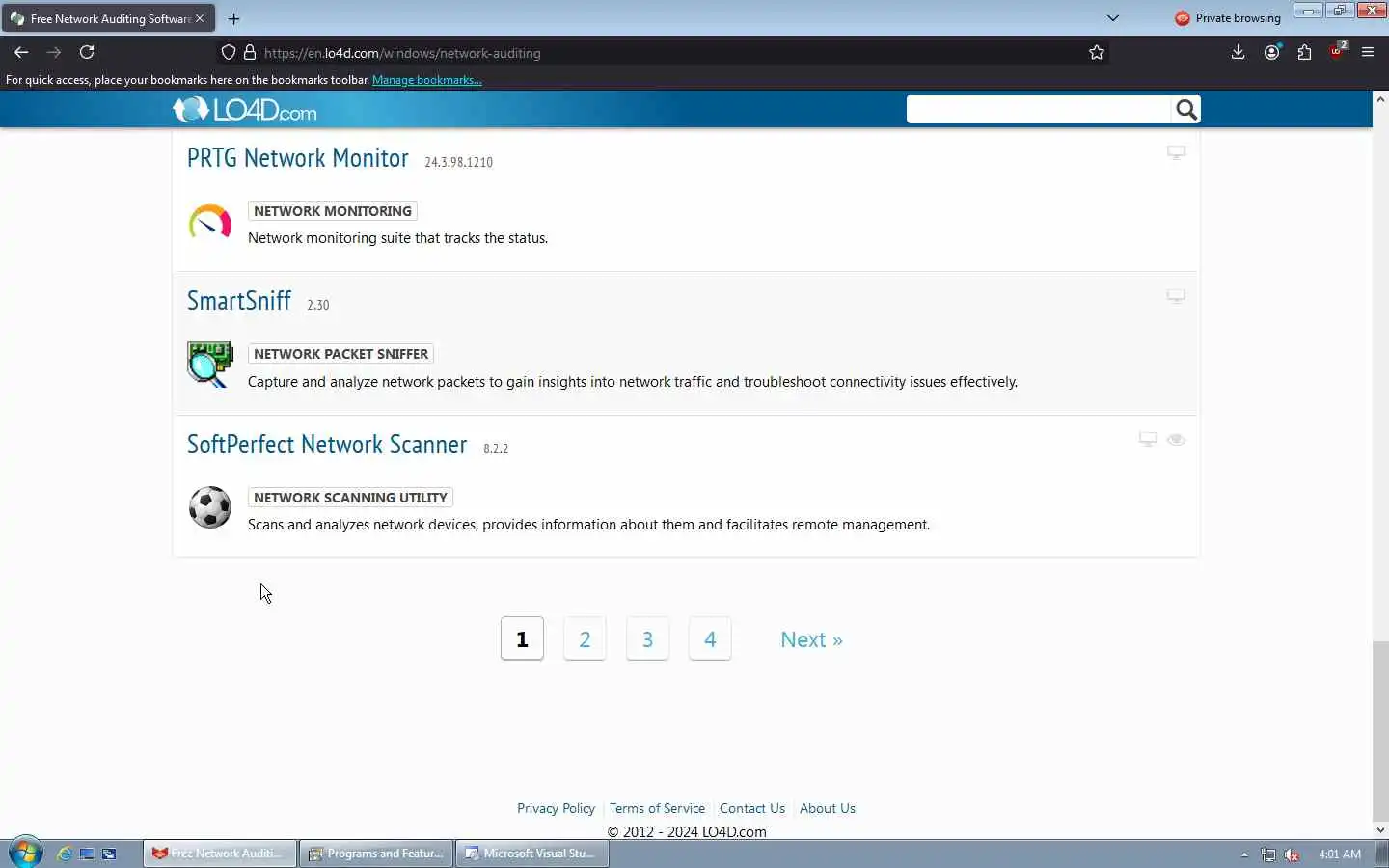Open the Privacy Policy footer link

click(x=556, y=808)
